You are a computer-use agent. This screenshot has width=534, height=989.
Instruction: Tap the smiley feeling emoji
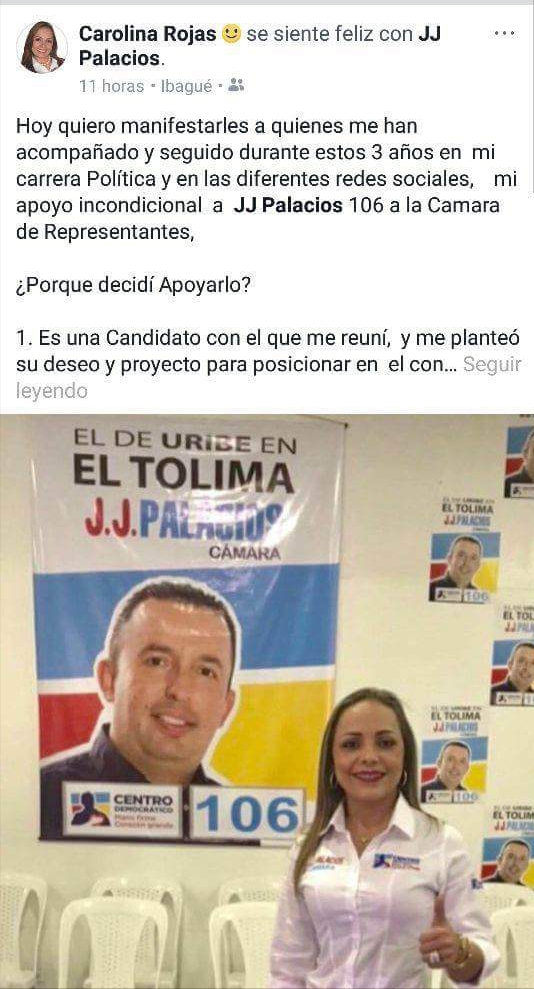click(x=231, y=33)
